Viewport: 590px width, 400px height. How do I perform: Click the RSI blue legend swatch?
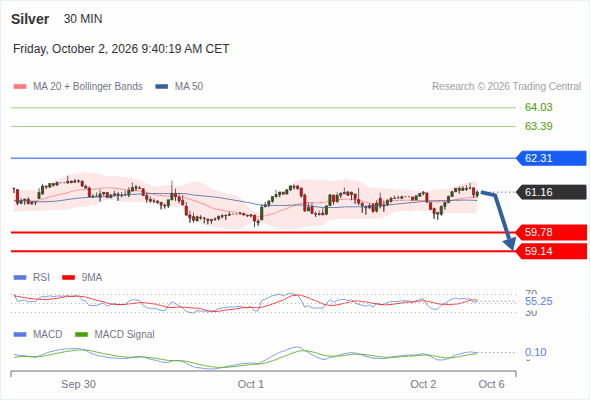click(20, 278)
